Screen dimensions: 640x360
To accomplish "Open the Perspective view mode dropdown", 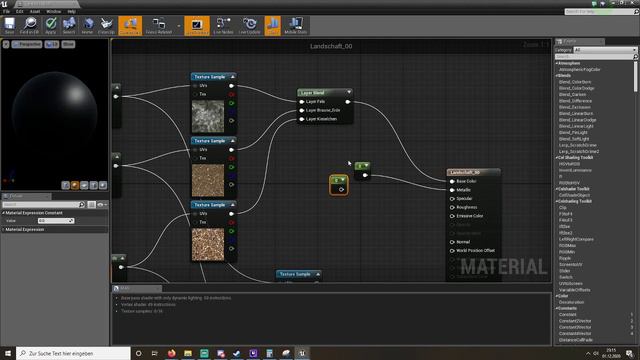I will (27, 44).
